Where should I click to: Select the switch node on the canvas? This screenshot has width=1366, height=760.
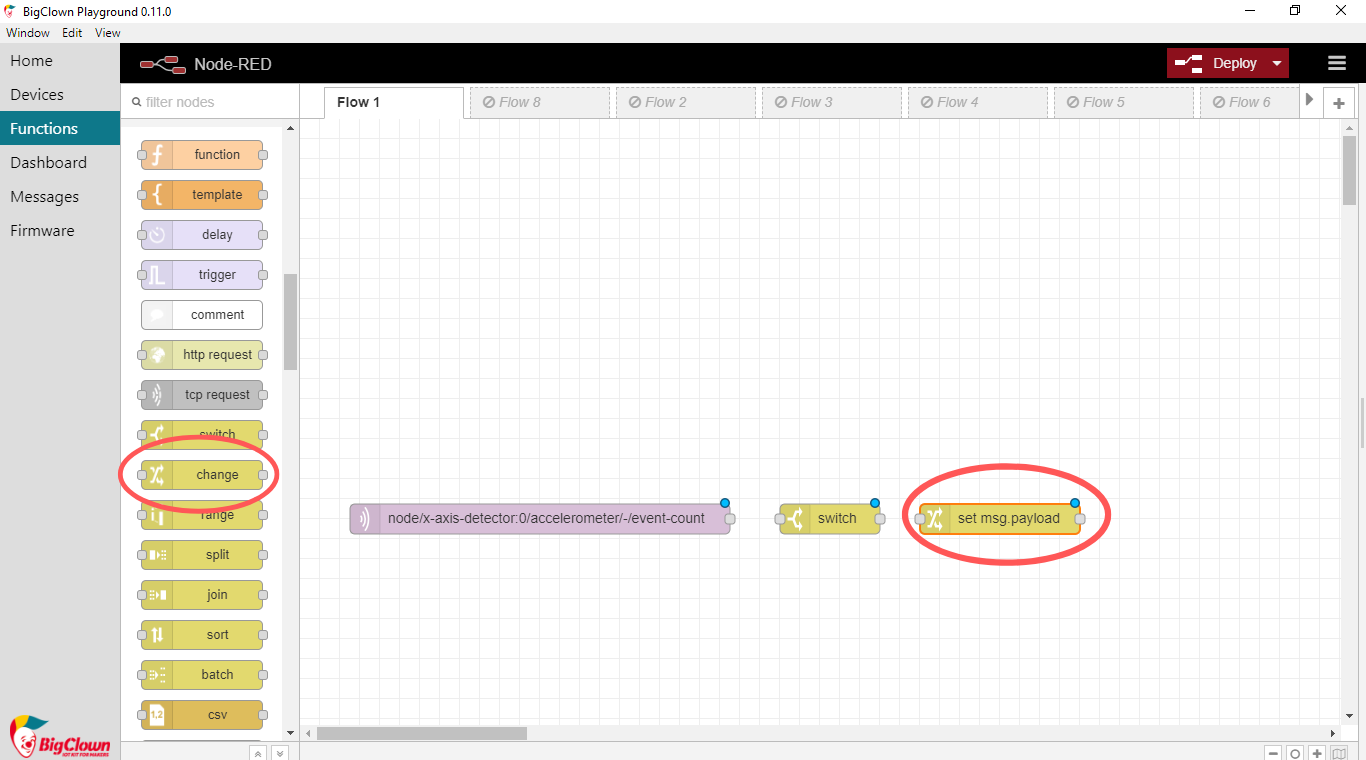tap(830, 519)
